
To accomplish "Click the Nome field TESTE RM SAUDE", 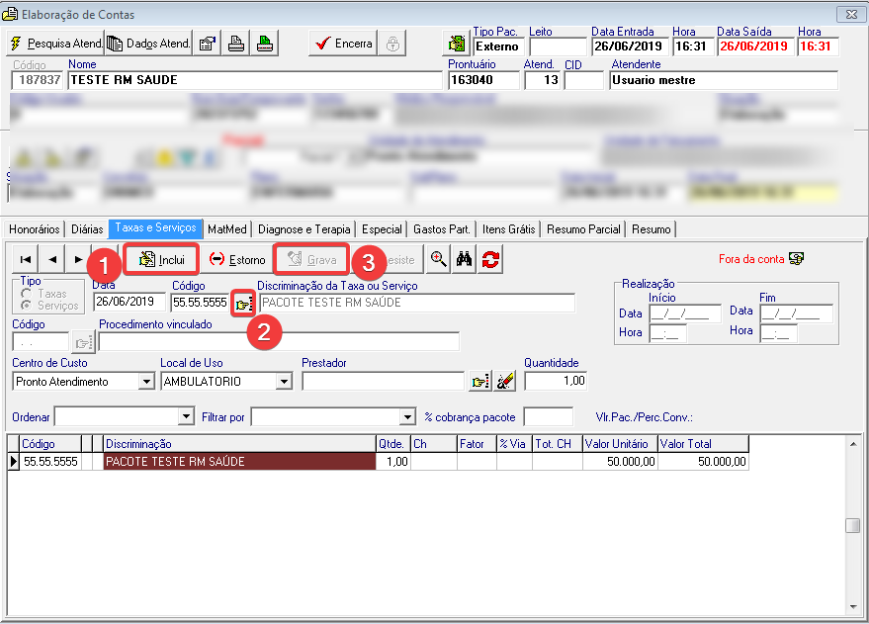I will pyautogui.click(x=255, y=80).
